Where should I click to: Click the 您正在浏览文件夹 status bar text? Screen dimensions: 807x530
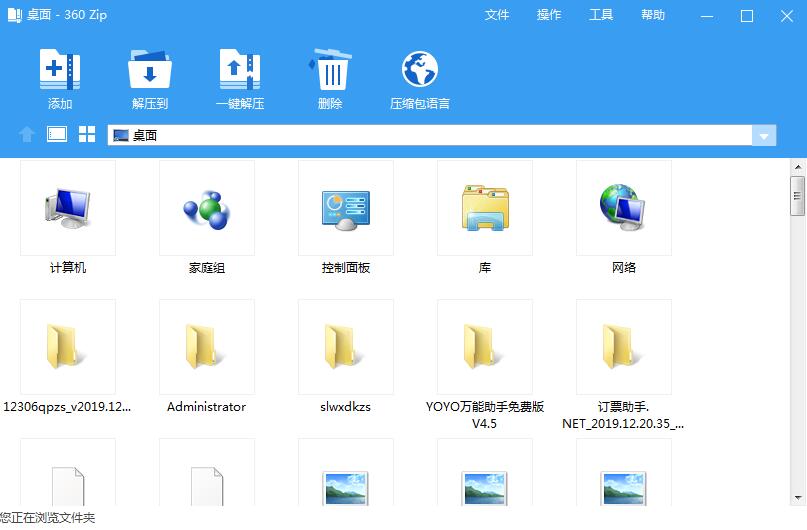tap(47, 518)
